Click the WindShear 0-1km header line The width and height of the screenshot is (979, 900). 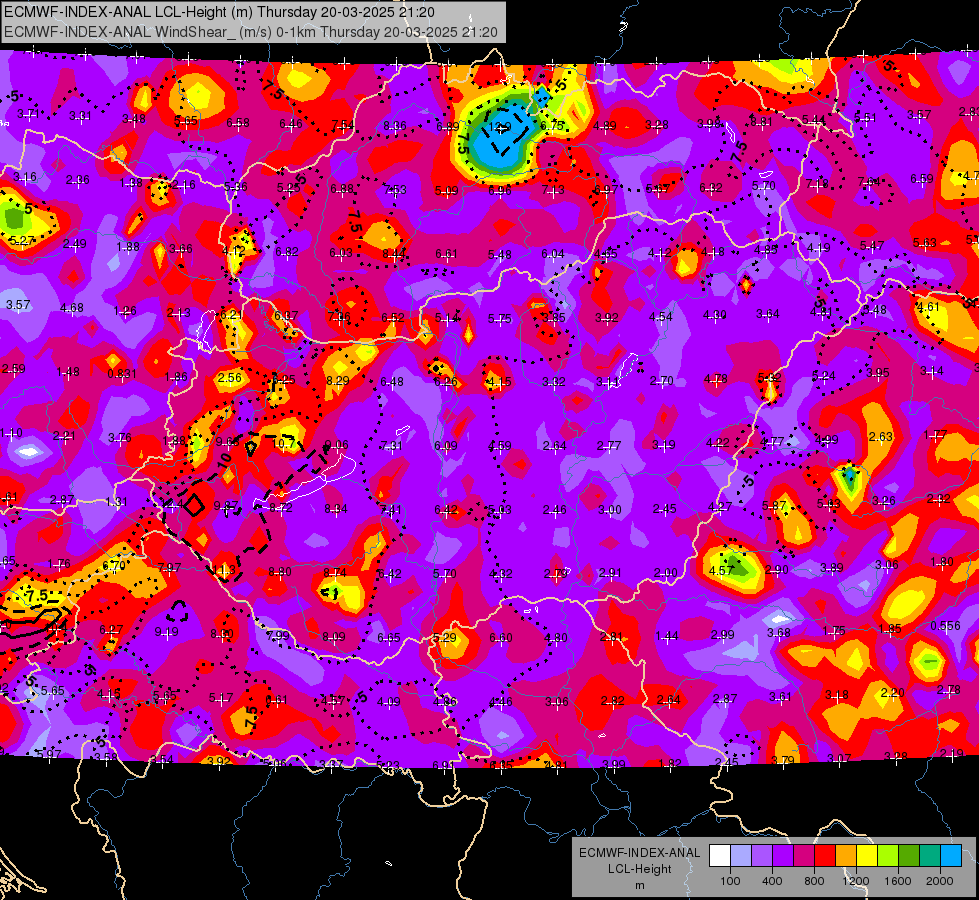[x=251, y=32]
